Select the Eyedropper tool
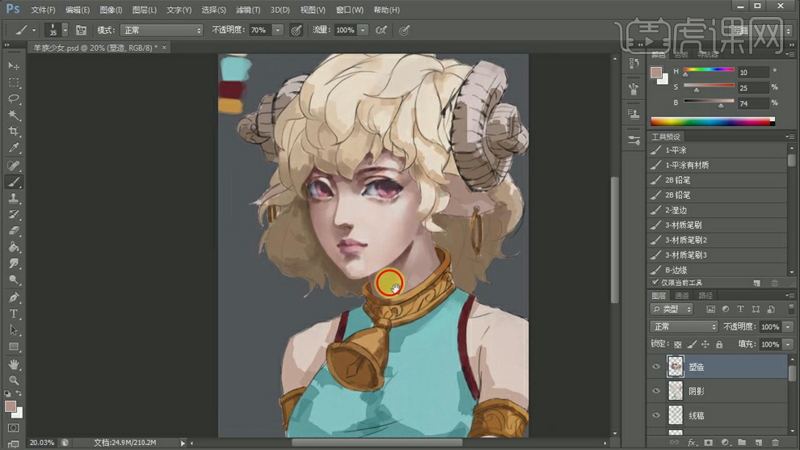The image size is (800, 450). point(14,148)
